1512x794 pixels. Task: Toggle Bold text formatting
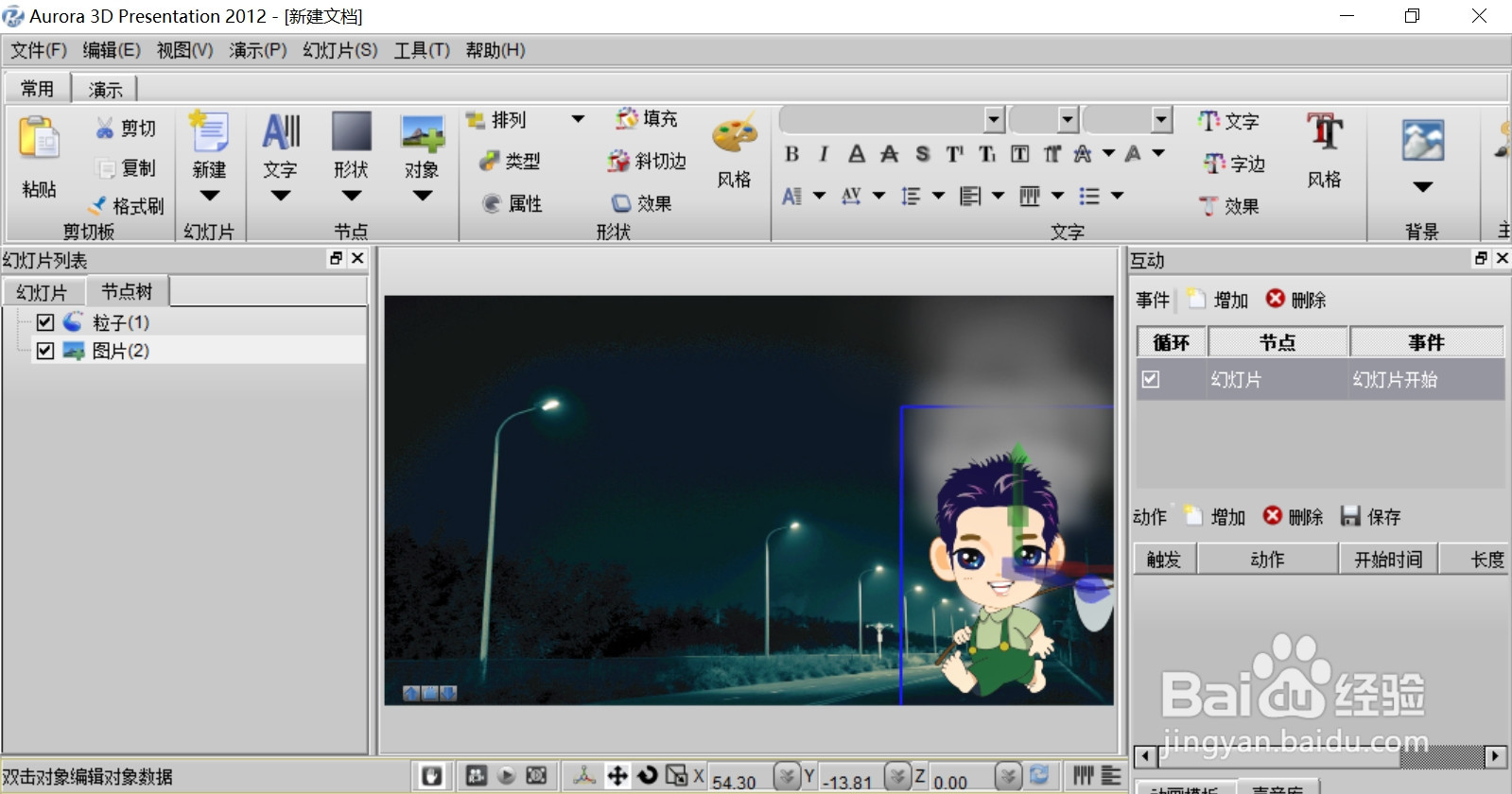(x=792, y=154)
